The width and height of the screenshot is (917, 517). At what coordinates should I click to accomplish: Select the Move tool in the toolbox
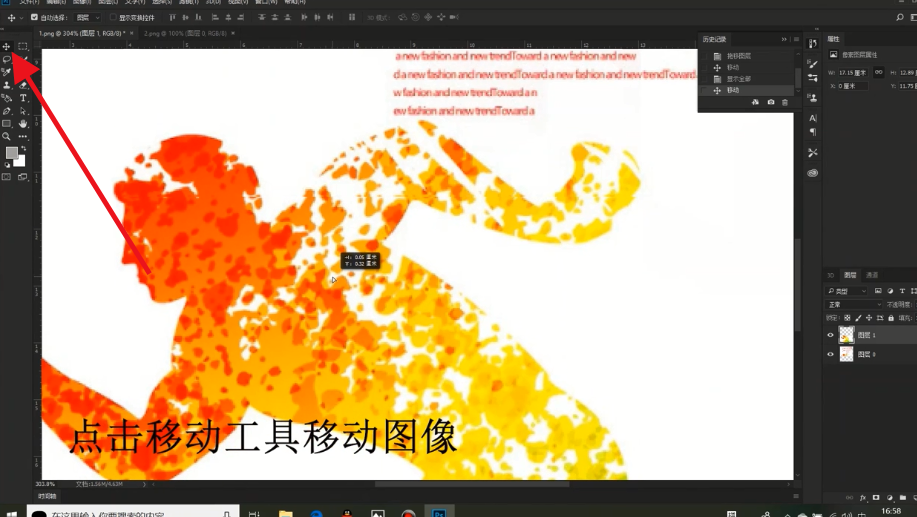6,46
